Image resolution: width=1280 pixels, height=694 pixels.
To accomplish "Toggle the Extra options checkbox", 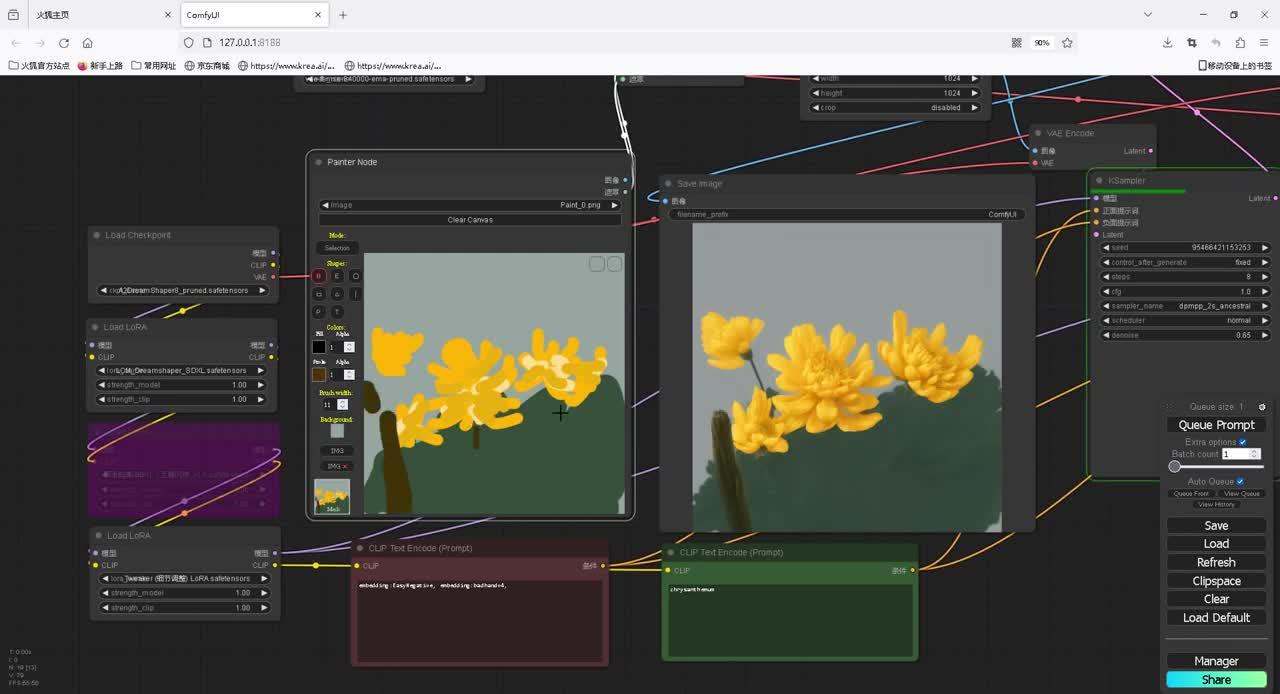I will coord(1243,442).
